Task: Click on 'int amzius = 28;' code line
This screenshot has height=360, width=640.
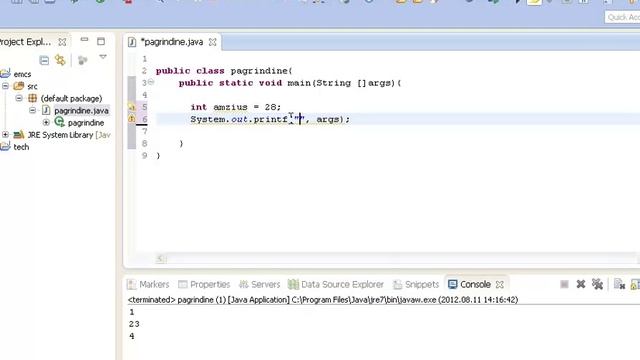Action: pos(236,107)
